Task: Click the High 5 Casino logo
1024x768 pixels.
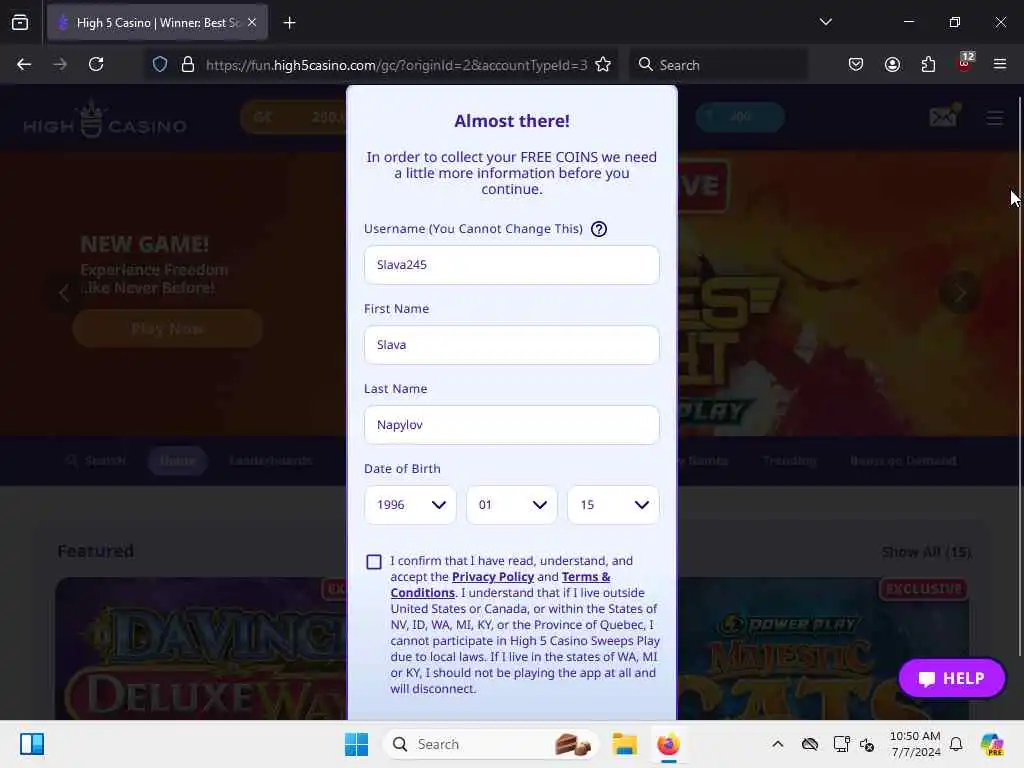Action: pyautogui.click(x=104, y=120)
